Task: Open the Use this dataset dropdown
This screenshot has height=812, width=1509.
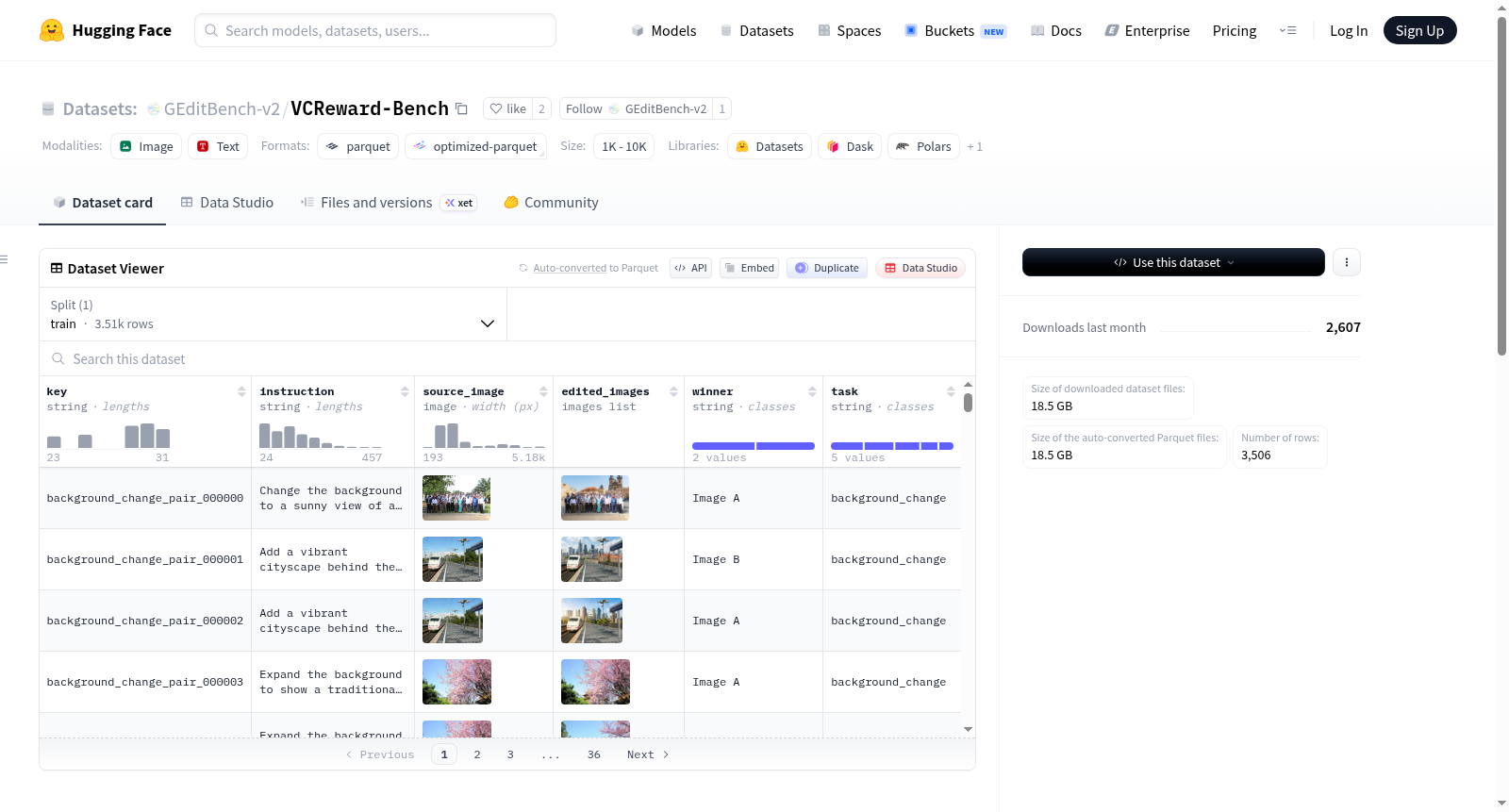Action: [x=1173, y=262]
